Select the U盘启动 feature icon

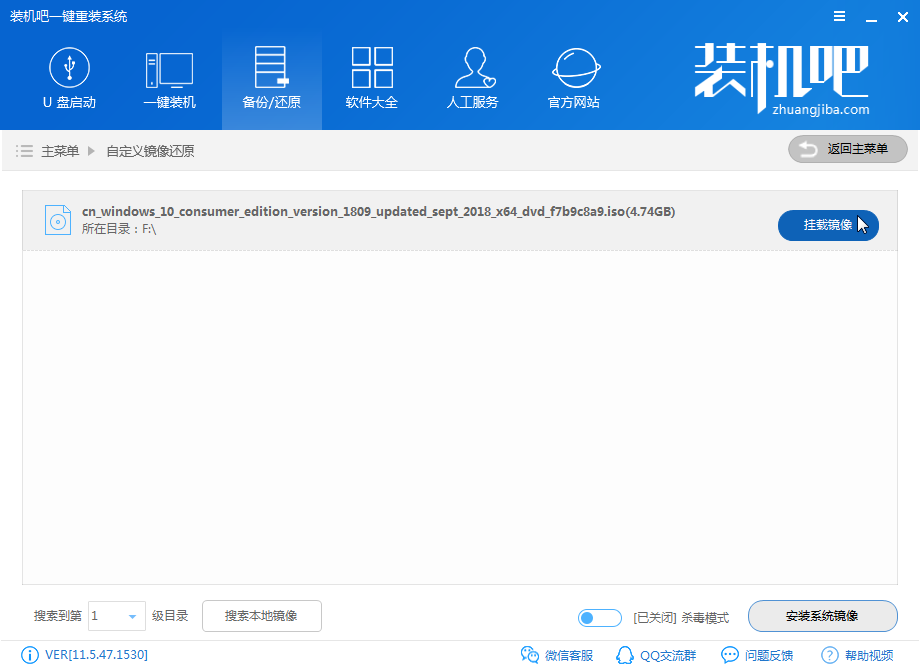(69, 78)
